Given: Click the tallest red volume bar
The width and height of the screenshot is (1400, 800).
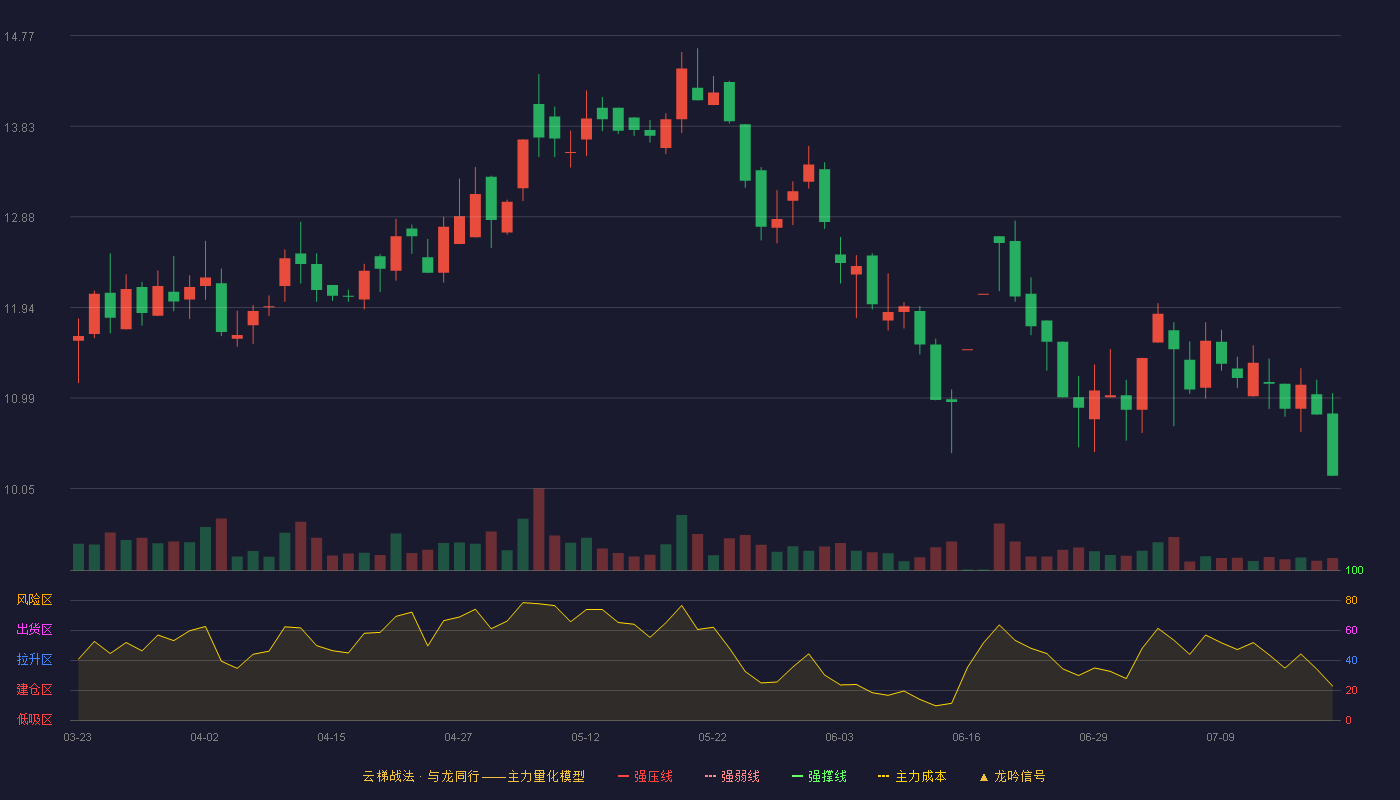Looking at the screenshot, I should pos(539,529).
